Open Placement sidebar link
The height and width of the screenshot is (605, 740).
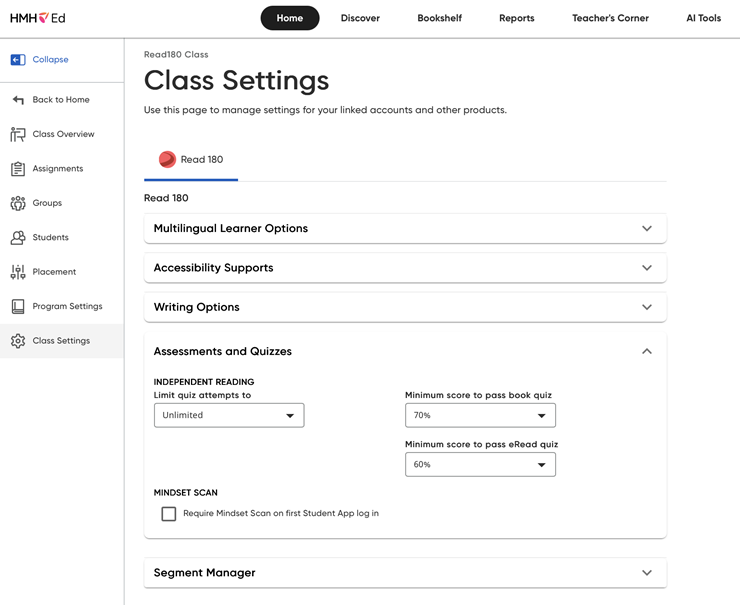54,272
